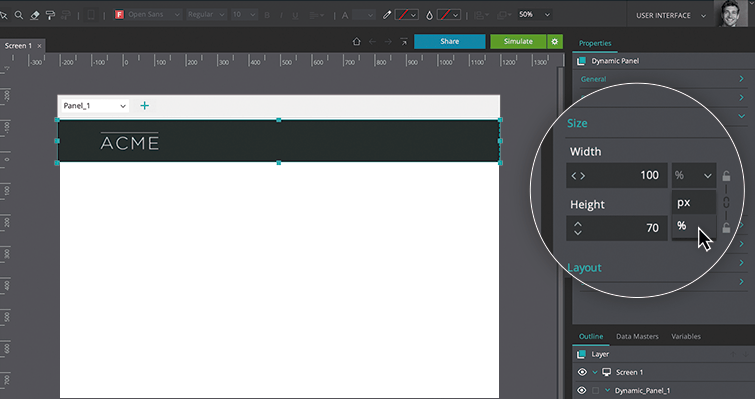The image size is (755, 399).
Task: Toggle the width lock icon
Action: pyautogui.click(x=726, y=176)
